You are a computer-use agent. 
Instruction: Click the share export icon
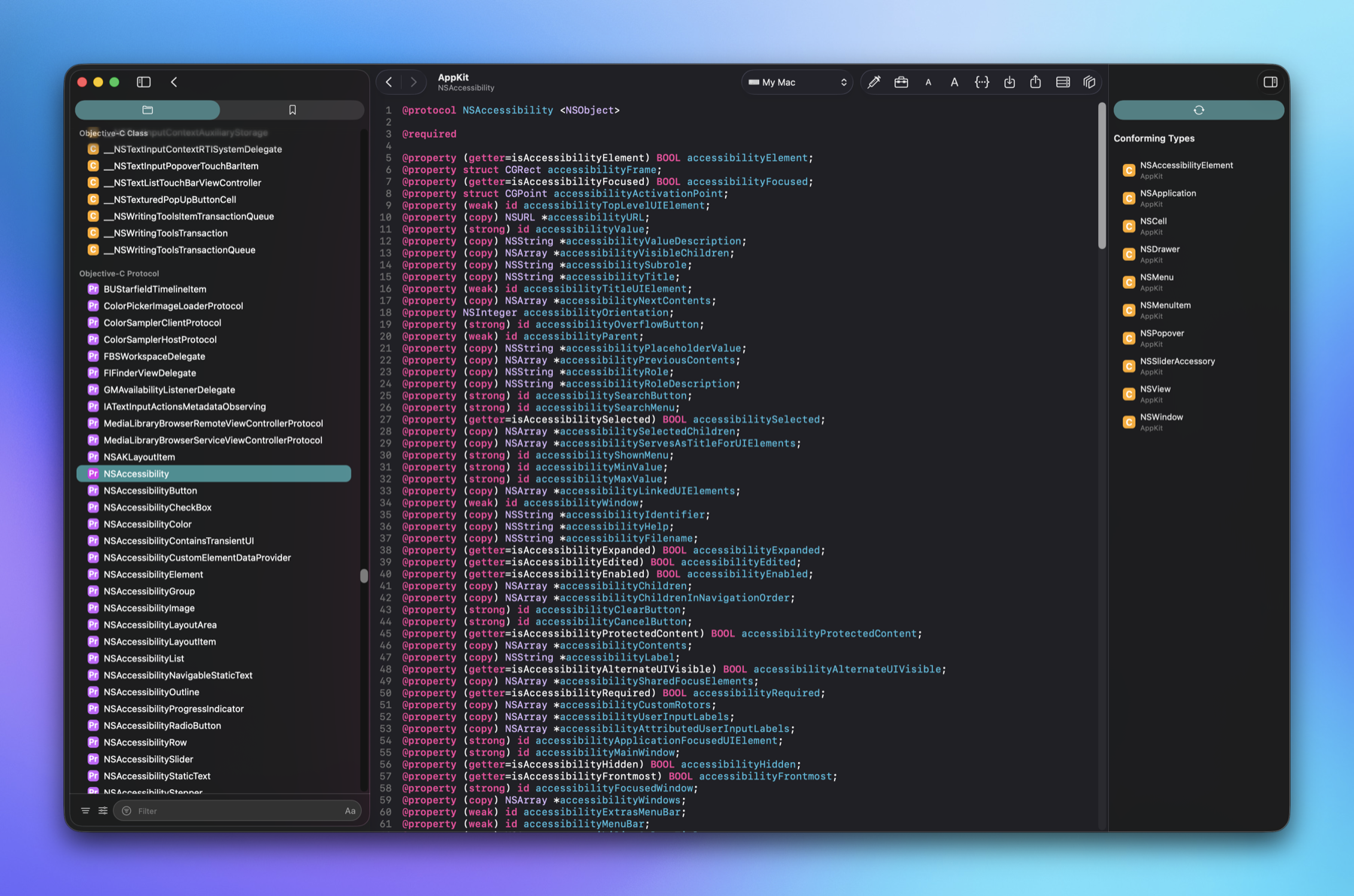click(x=1036, y=82)
